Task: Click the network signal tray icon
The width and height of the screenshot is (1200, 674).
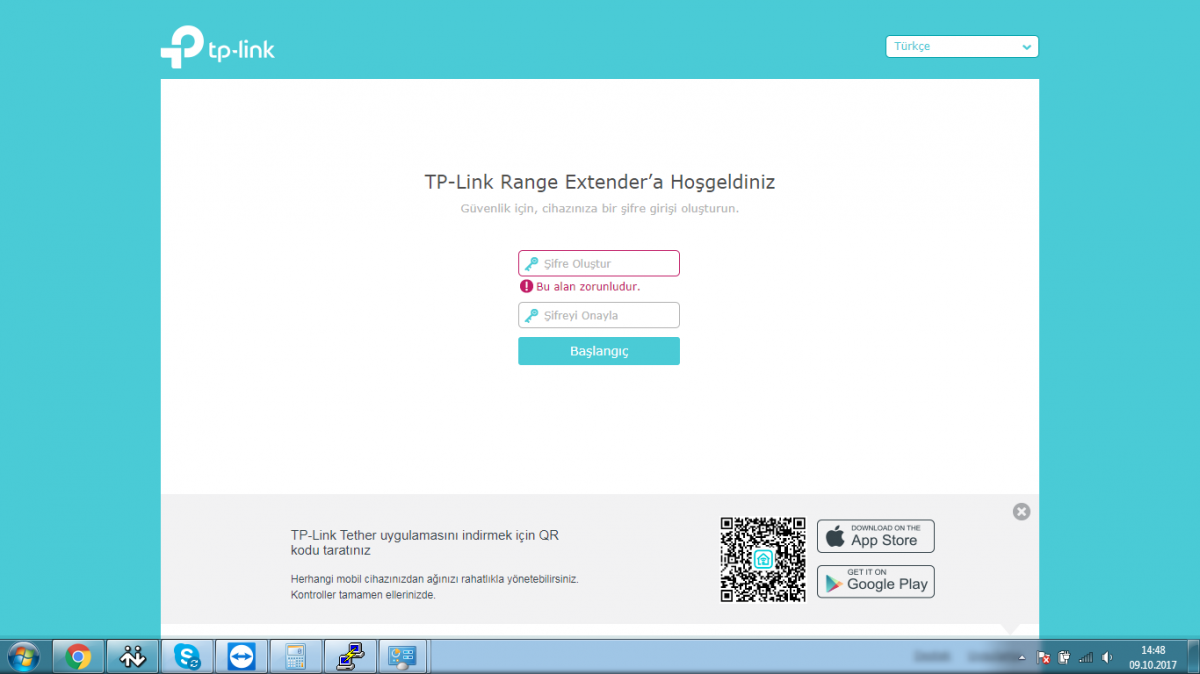Action: (x=1086, y=658)
